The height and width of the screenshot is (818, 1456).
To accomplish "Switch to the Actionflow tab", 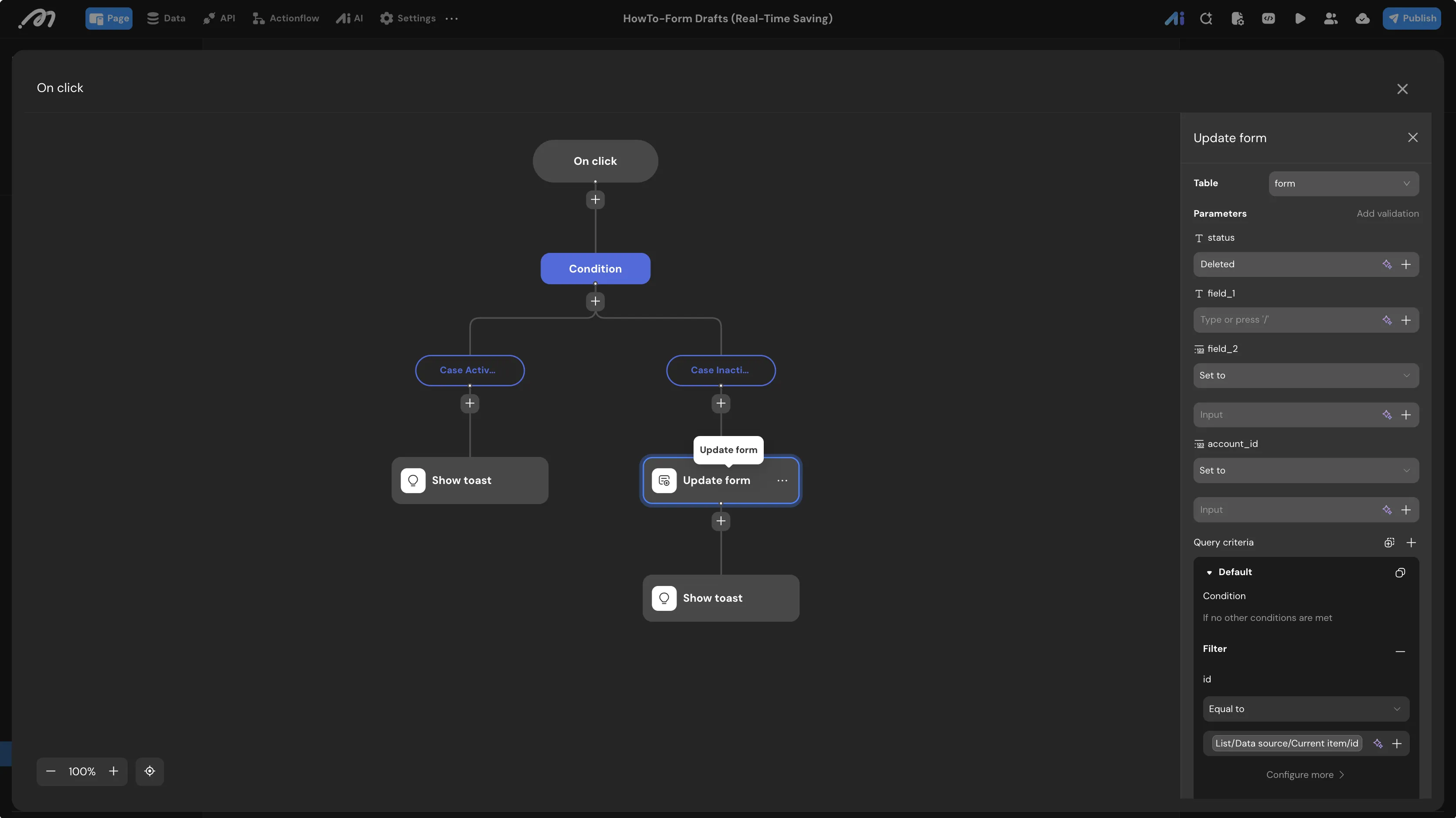I will coord(286,19).
